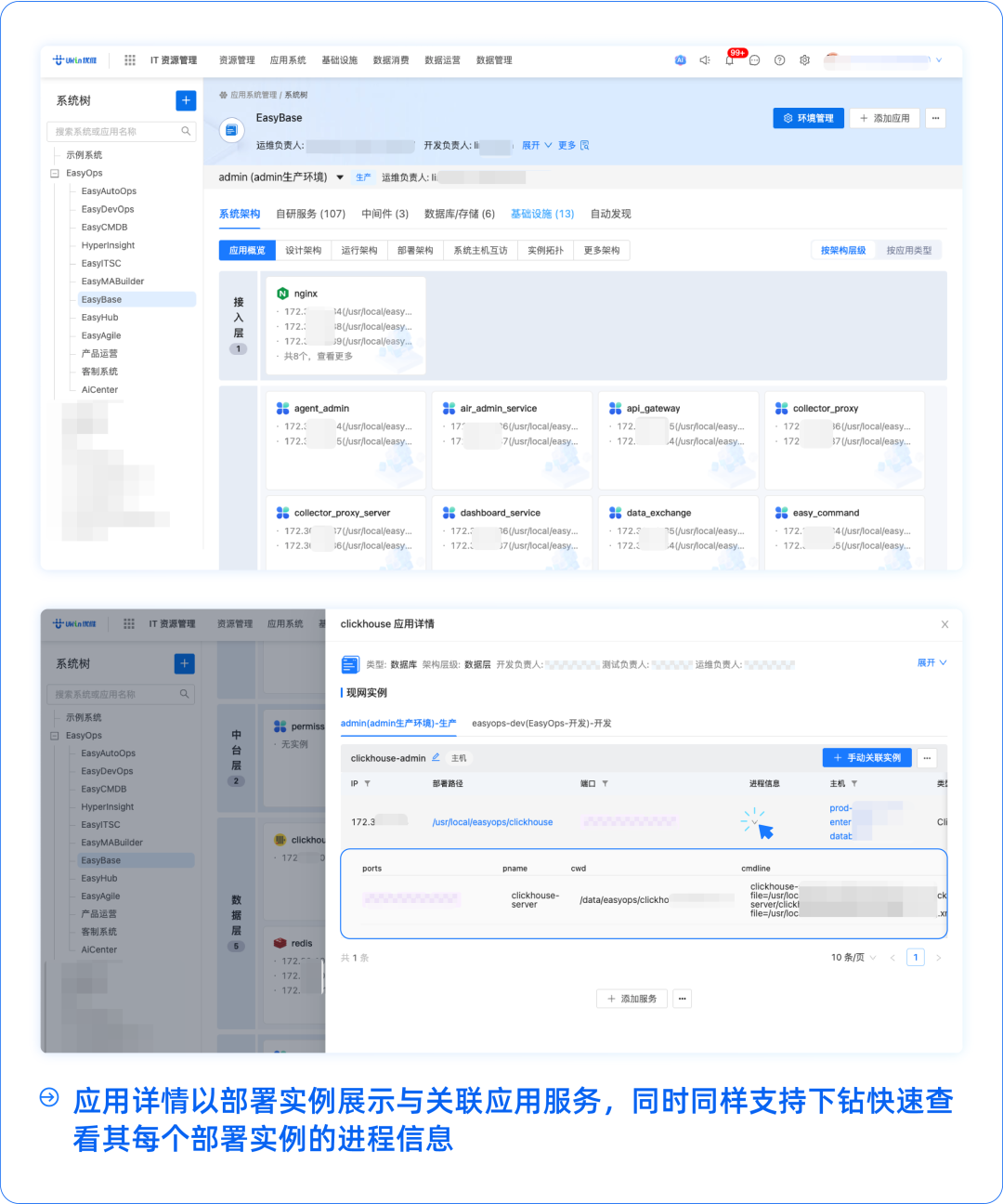This screenshot has height=1204, width=1003.
Task: Open the app grid launcher in top screenshot
Action: click(x=130, y=60)
